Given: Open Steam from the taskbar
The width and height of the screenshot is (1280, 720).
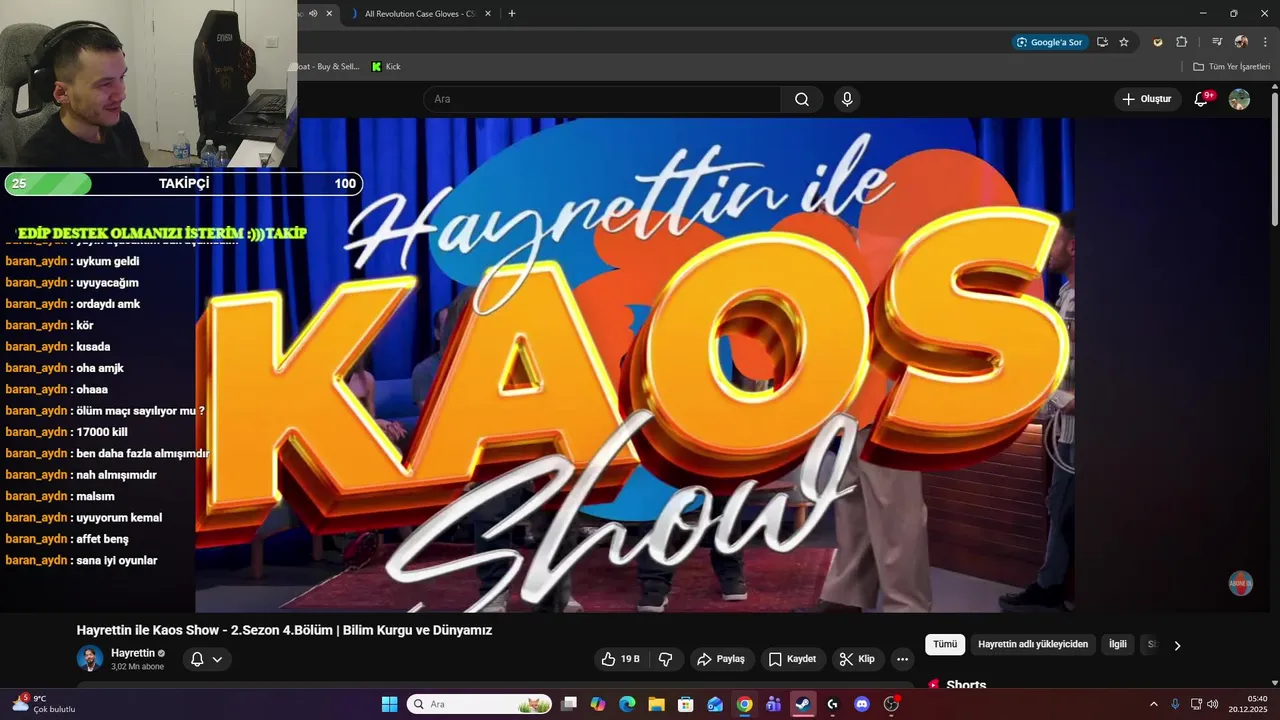Looking at the screenshot, I should pyautogui.click(x=803, y=704).
